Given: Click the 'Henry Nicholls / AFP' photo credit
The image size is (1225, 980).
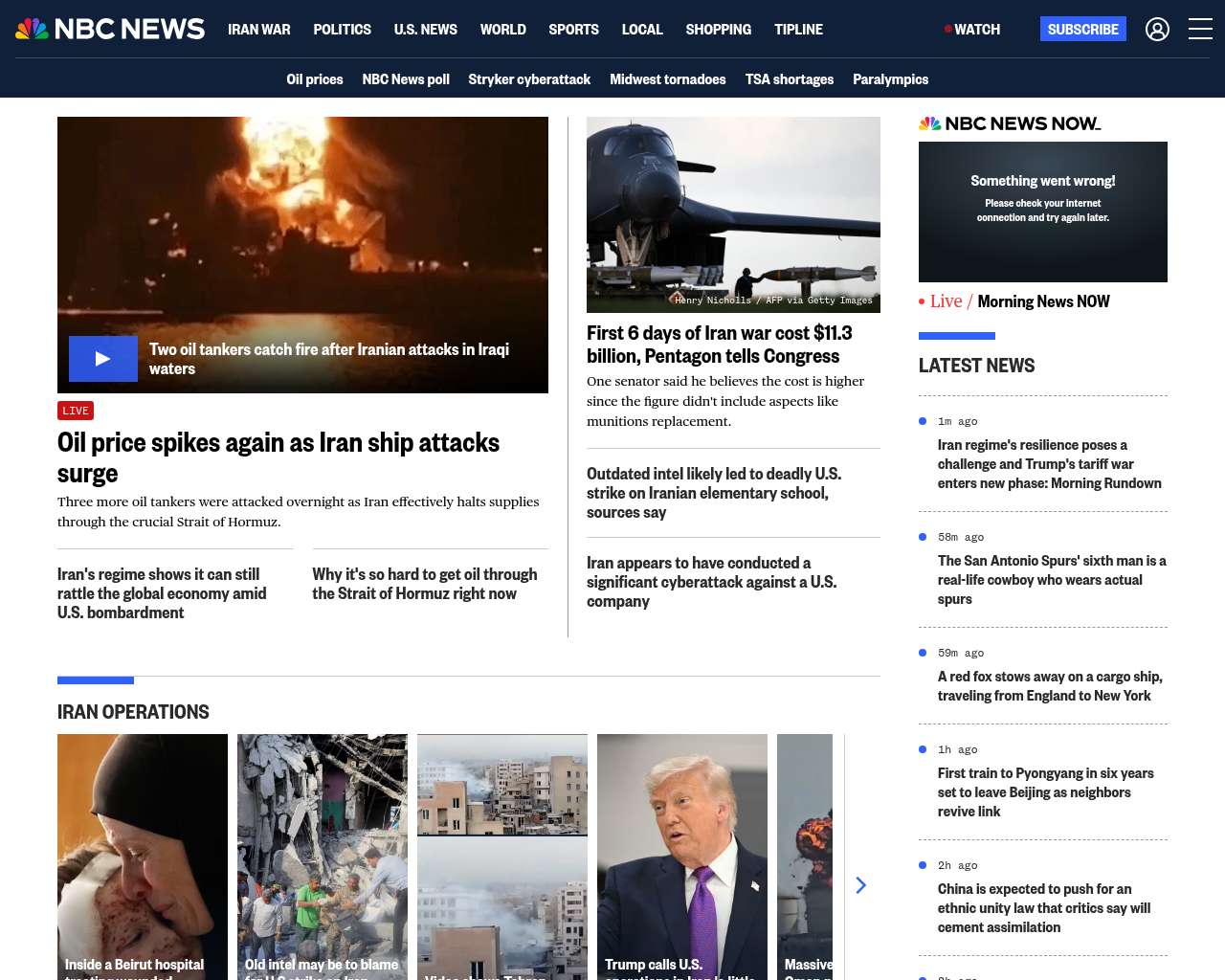Looking at the screenshot, I should 773,301.
